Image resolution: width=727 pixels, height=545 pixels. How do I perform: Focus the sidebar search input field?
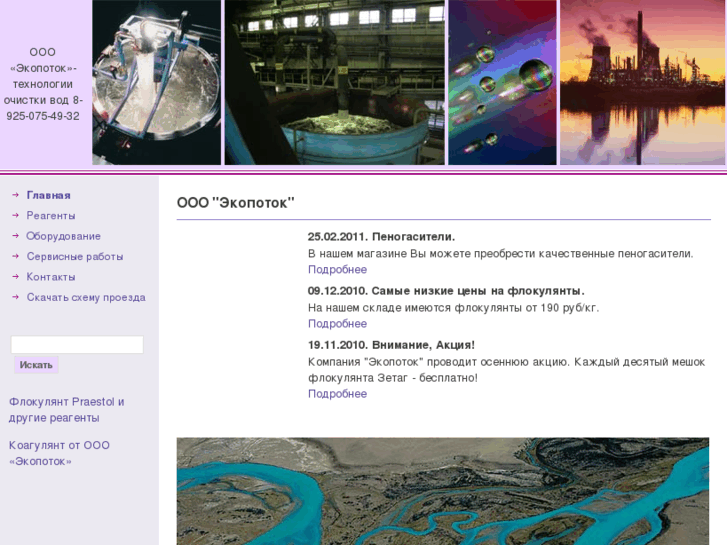coord(77,344)
